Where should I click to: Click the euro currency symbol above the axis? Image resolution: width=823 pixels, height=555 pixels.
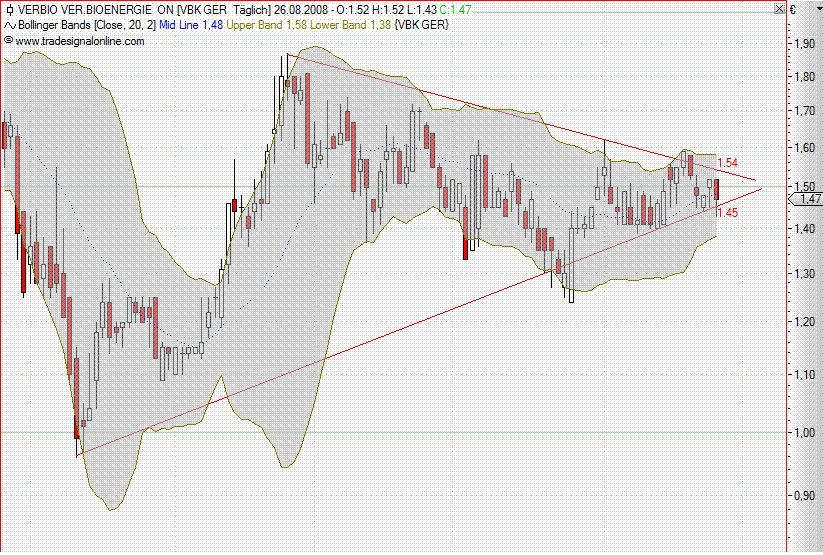(x=793, y=9)
